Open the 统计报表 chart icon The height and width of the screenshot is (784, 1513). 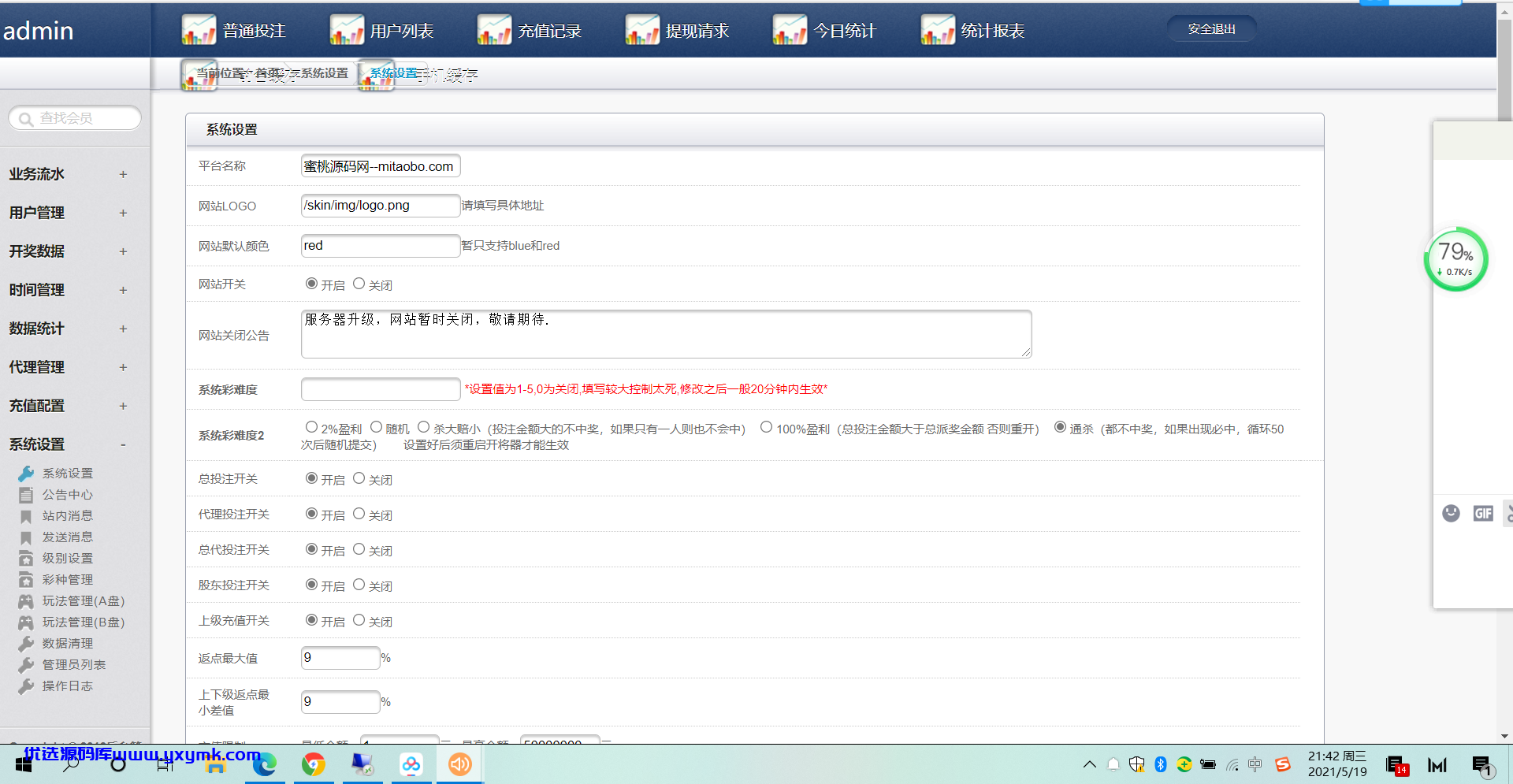coord(938,30)
